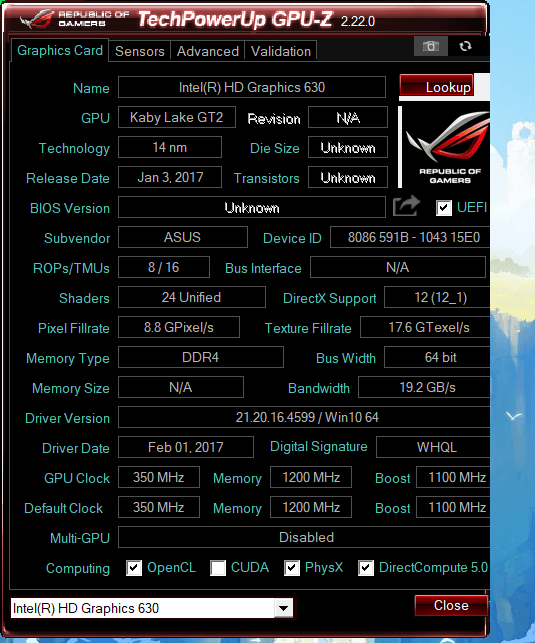Click the Transistors Unknown value
535x643 pixels.
348,177
